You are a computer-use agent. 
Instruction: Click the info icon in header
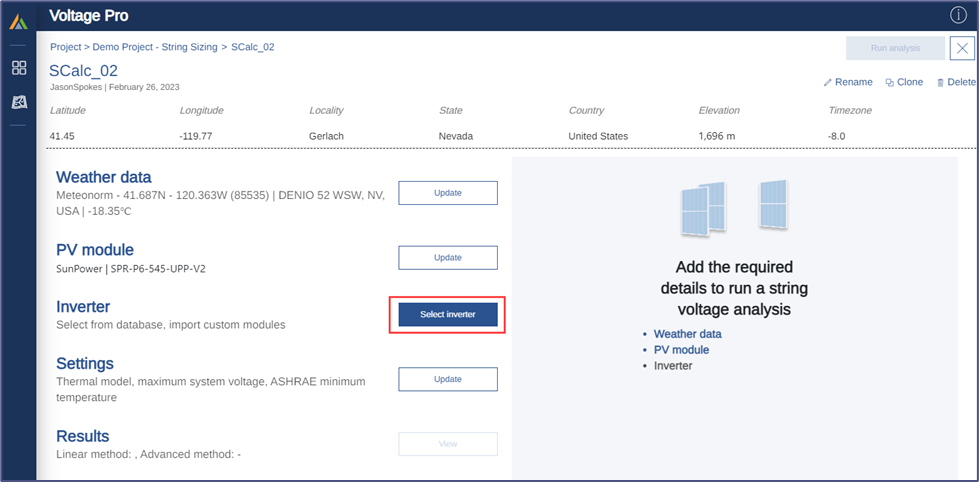tap(958, 15)
